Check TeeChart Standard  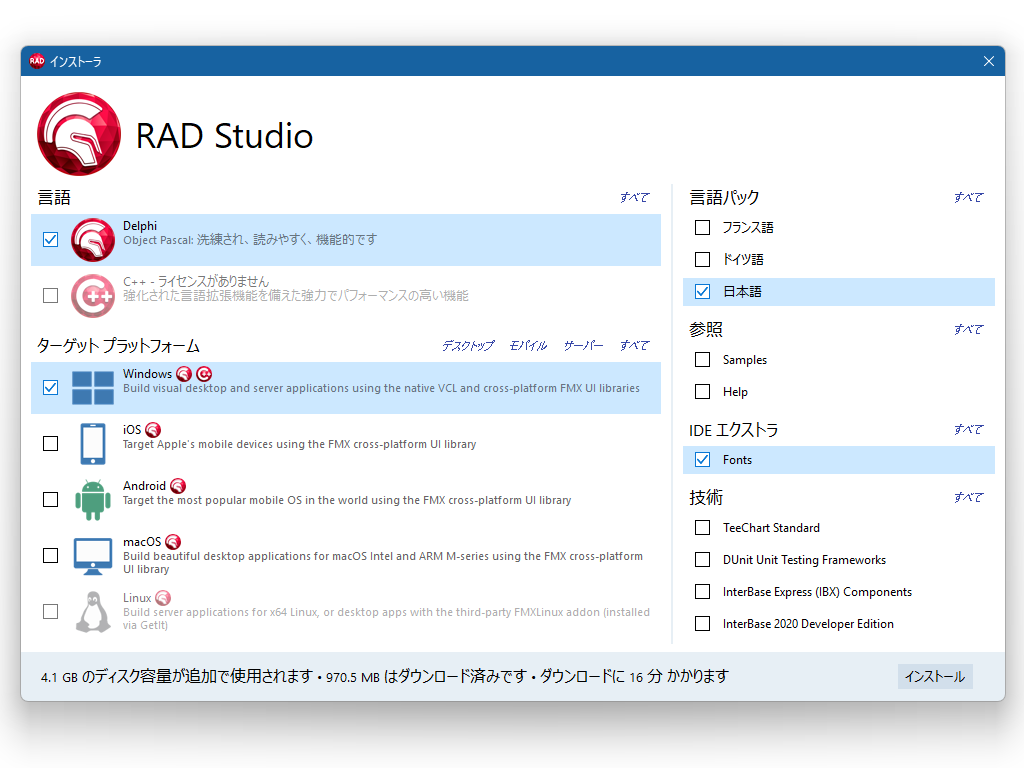coord(703,528)
